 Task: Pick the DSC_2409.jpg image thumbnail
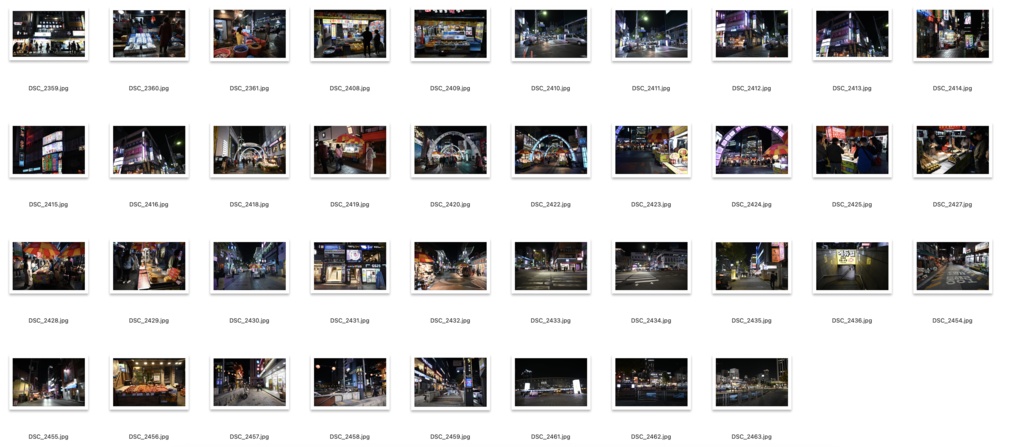[450, 34]
